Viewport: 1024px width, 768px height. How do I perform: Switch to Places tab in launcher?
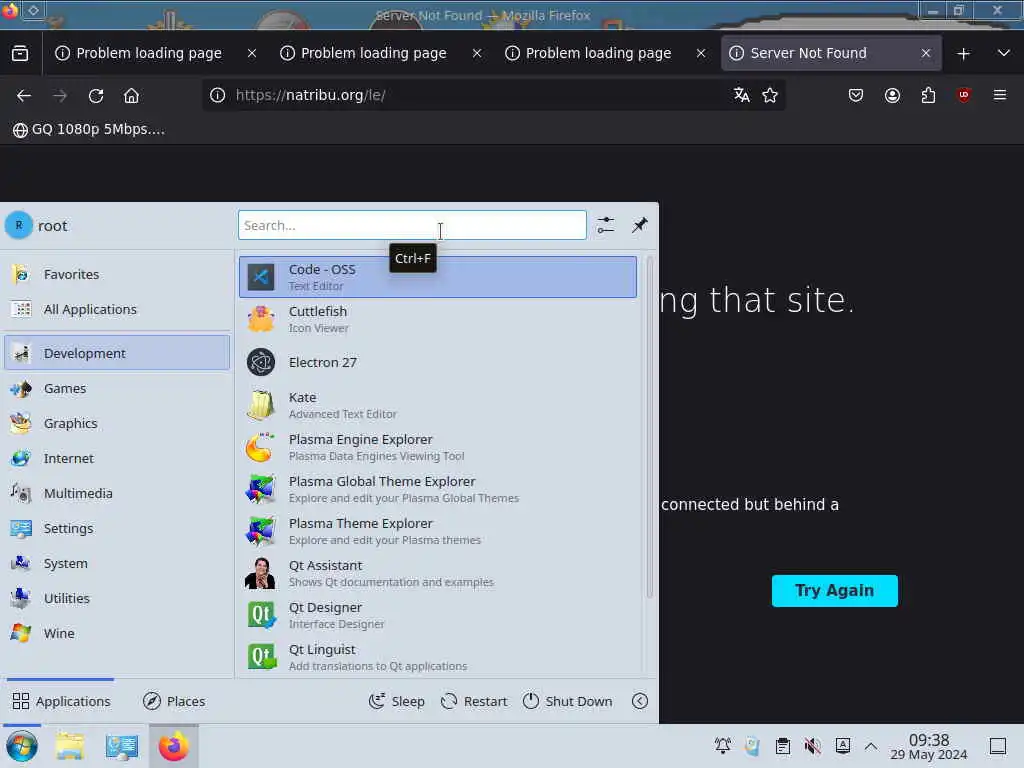[174, 701]
